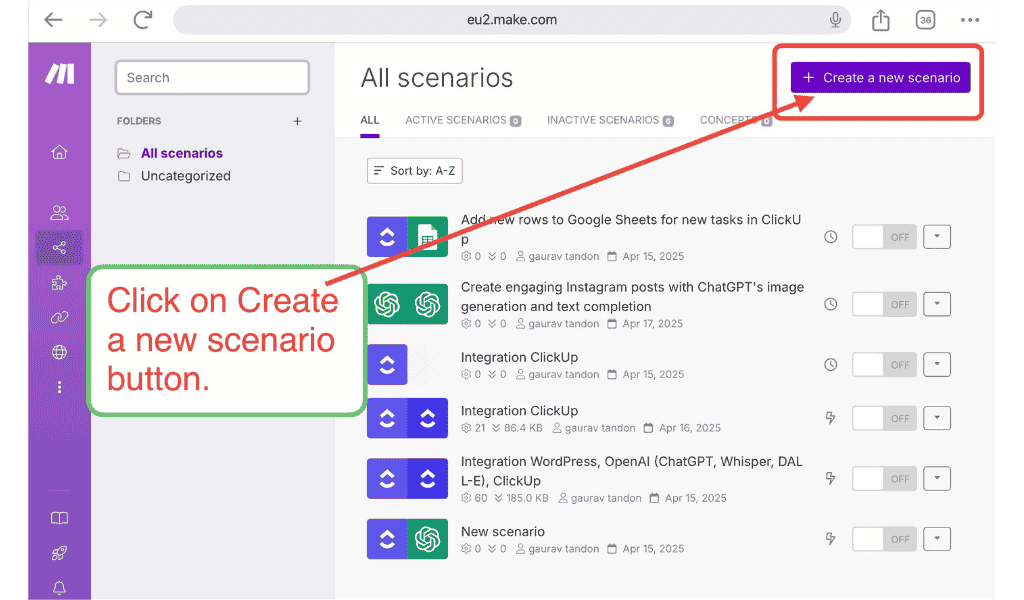The height and width of the screenshot is (600, 1024).
Task: Open the Resource hub book icon
Action: (59, 518)
